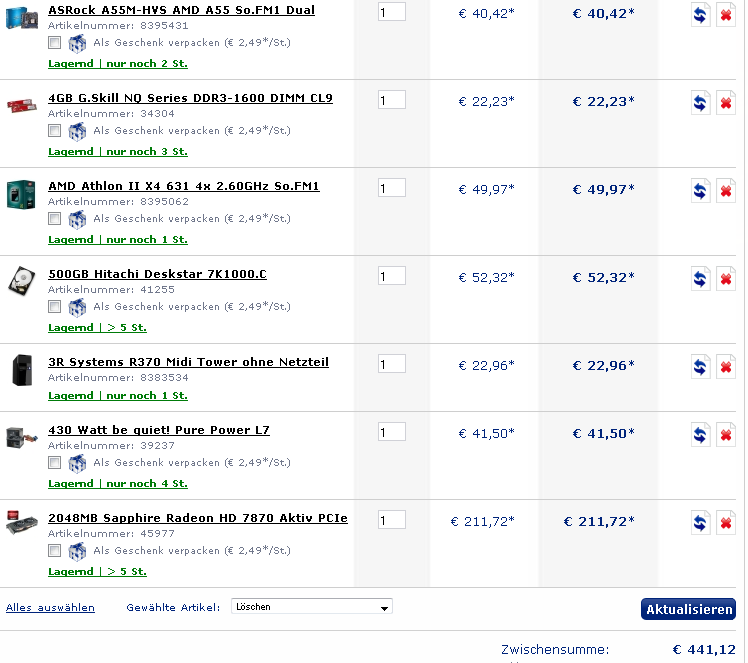The height and width of the screenshot is (663, 748).
Task: Click gift box icon in be quiet! row
Action: [77, 463]
